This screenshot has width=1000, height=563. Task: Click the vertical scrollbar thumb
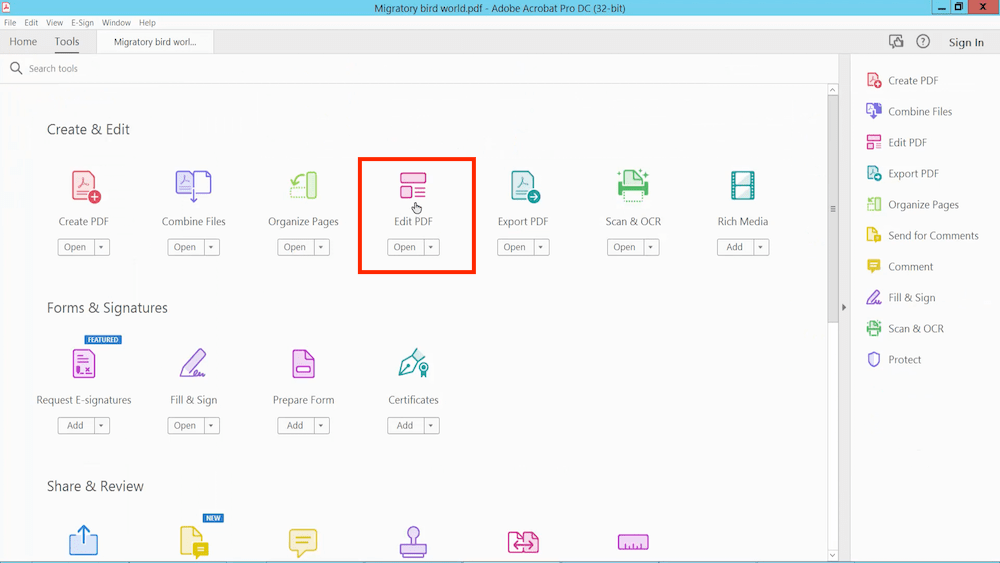click(x=833, y=209)
